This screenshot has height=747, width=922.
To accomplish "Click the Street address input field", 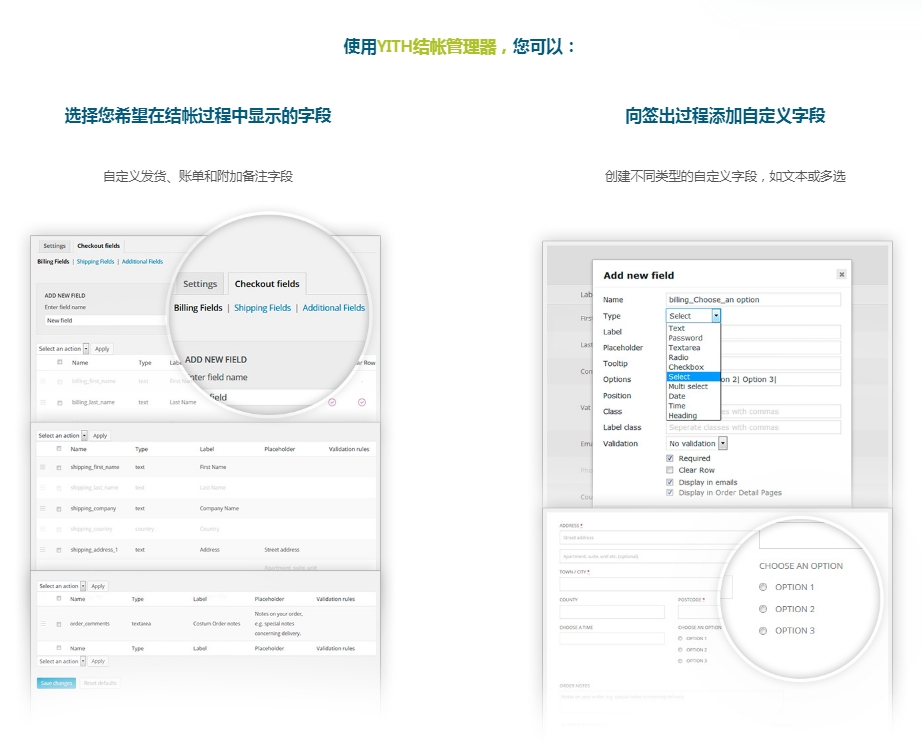I will pyautogui.click(x=653, y=538).
